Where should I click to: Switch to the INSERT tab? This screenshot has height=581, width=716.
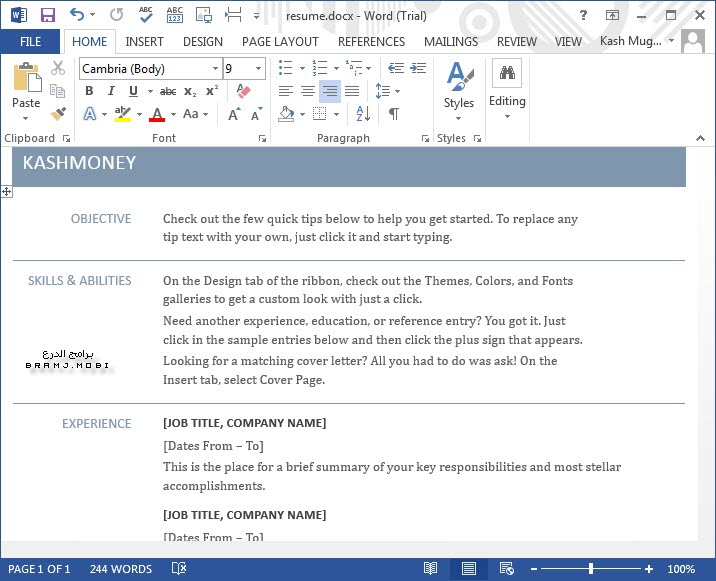point(144,42)
